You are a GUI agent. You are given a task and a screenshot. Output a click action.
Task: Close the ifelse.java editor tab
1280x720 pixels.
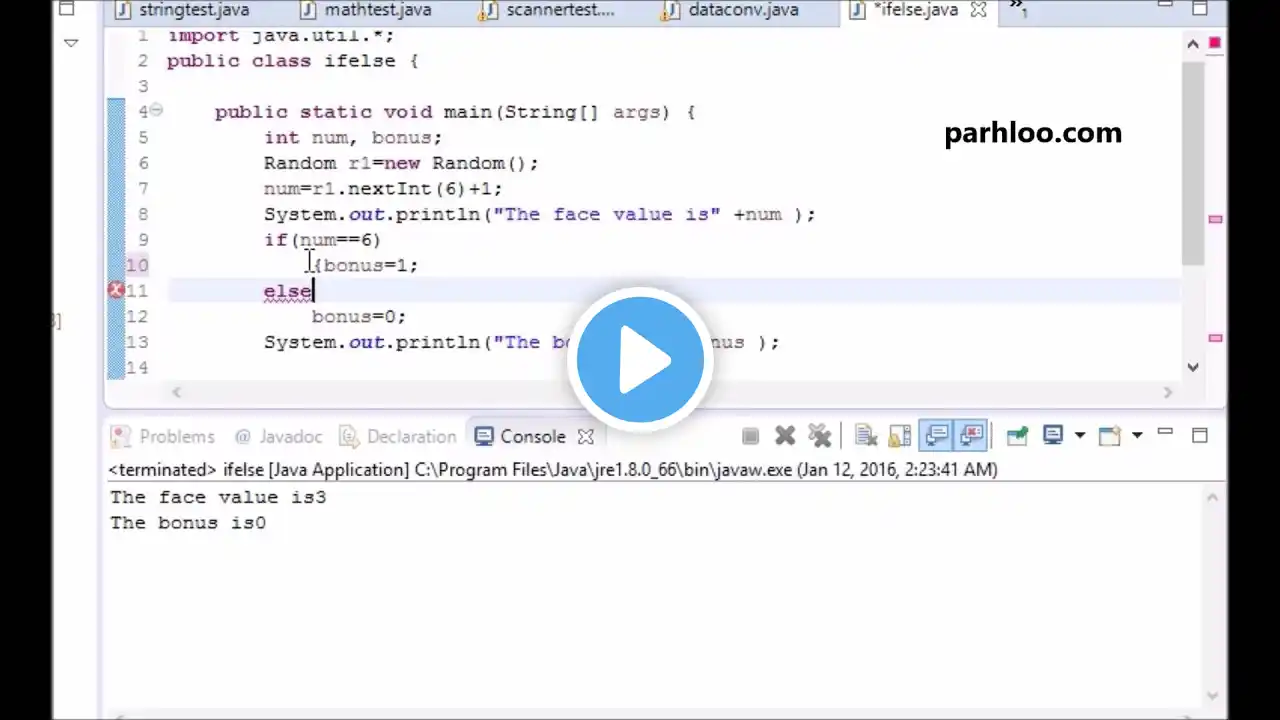(x=979, y=10)
